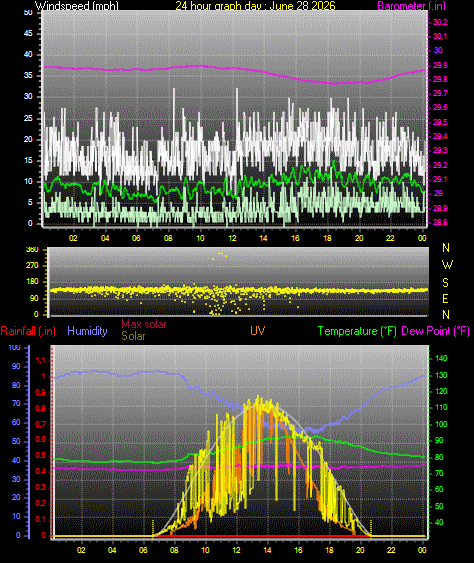The height and width of the screenshot is (563, 474).
Task: Click the '180' wind direction axis value
Action: click(32, 282)
